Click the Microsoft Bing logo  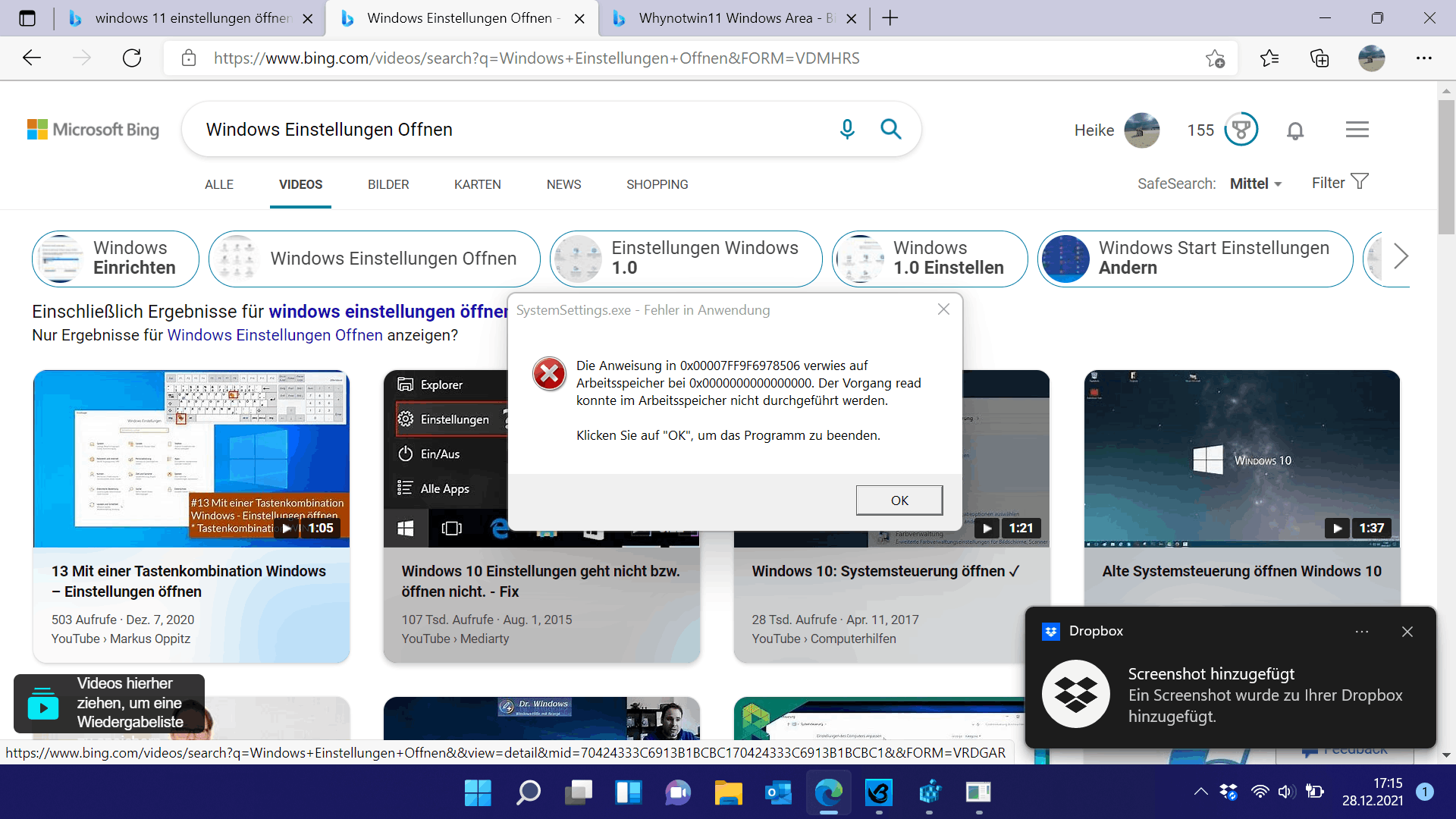tap(93, 130)
